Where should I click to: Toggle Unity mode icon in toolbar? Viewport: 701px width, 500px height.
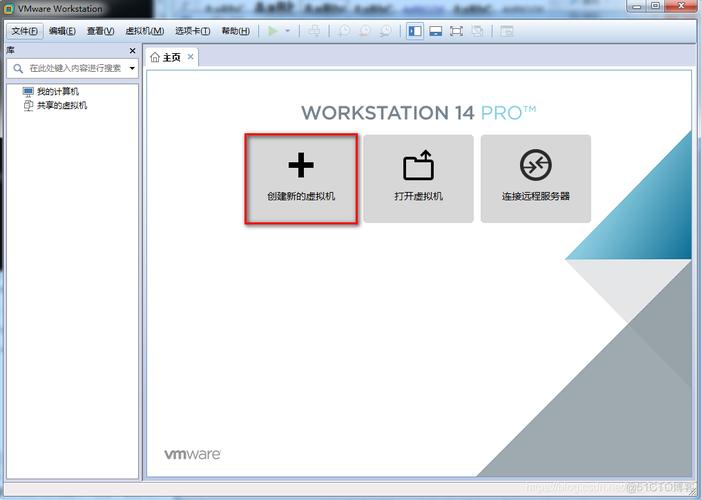pyautogui.click(x=478, y=31)
